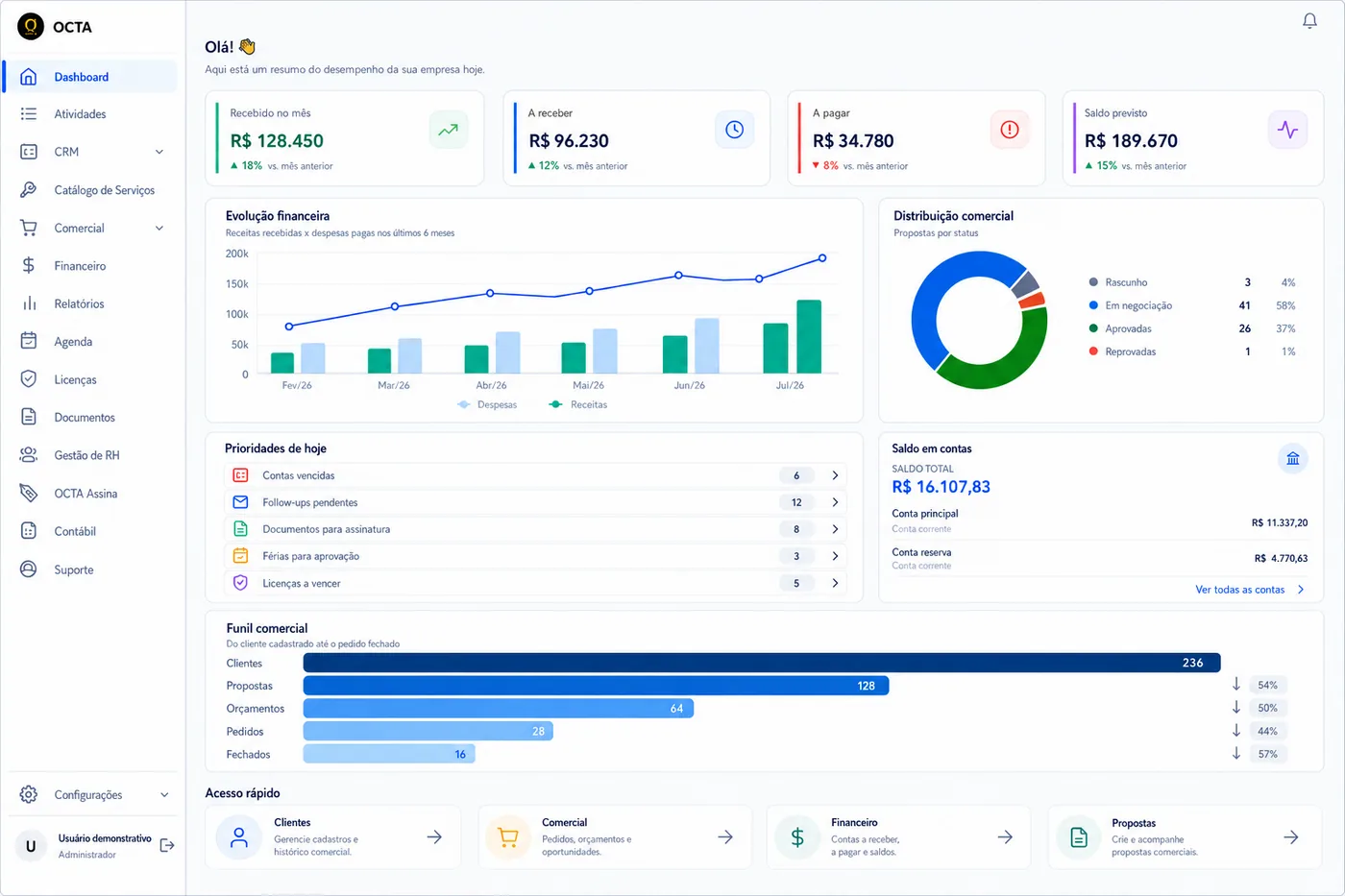The image size is (1345, 896).
Task: Open the Agenda sidebar item
Action: click(90, 342)
